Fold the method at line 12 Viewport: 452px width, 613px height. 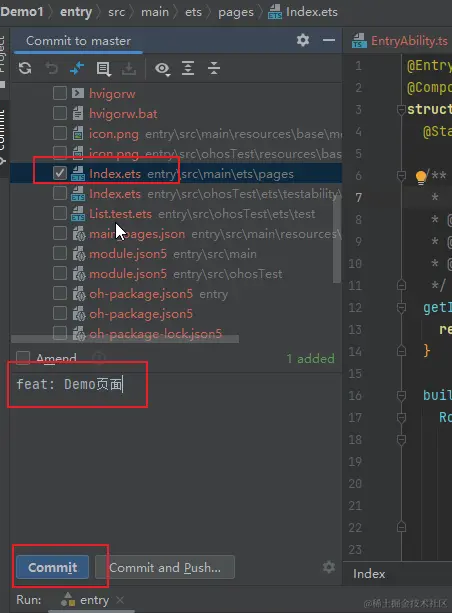[x=401, y=308]
